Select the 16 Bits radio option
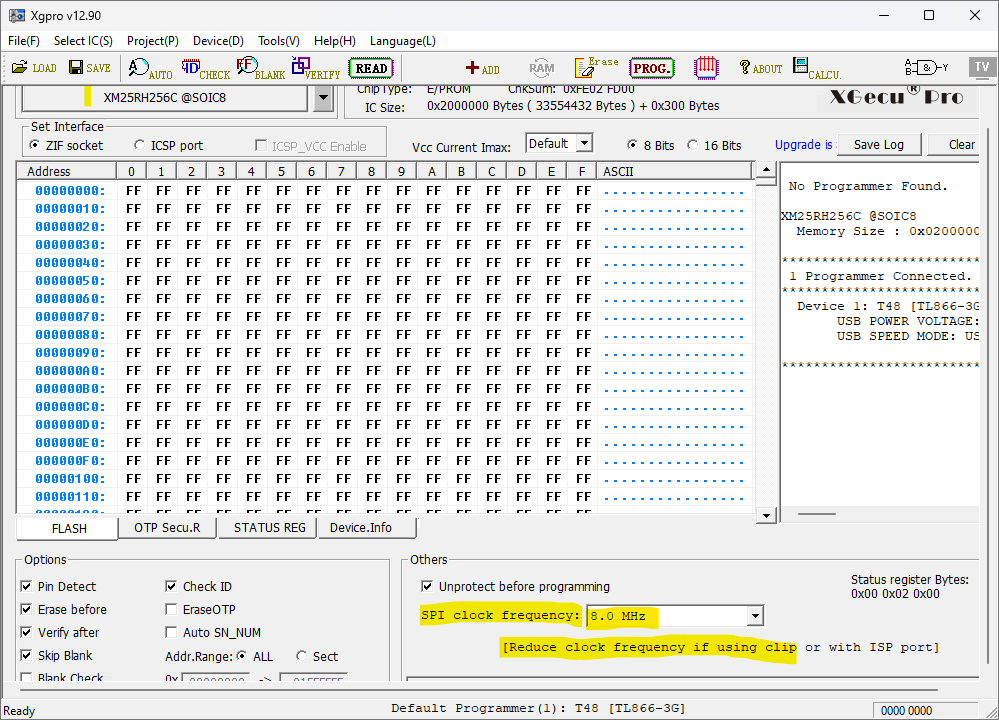This screenshot has height=720, width=999. click(x=693, y=146)
